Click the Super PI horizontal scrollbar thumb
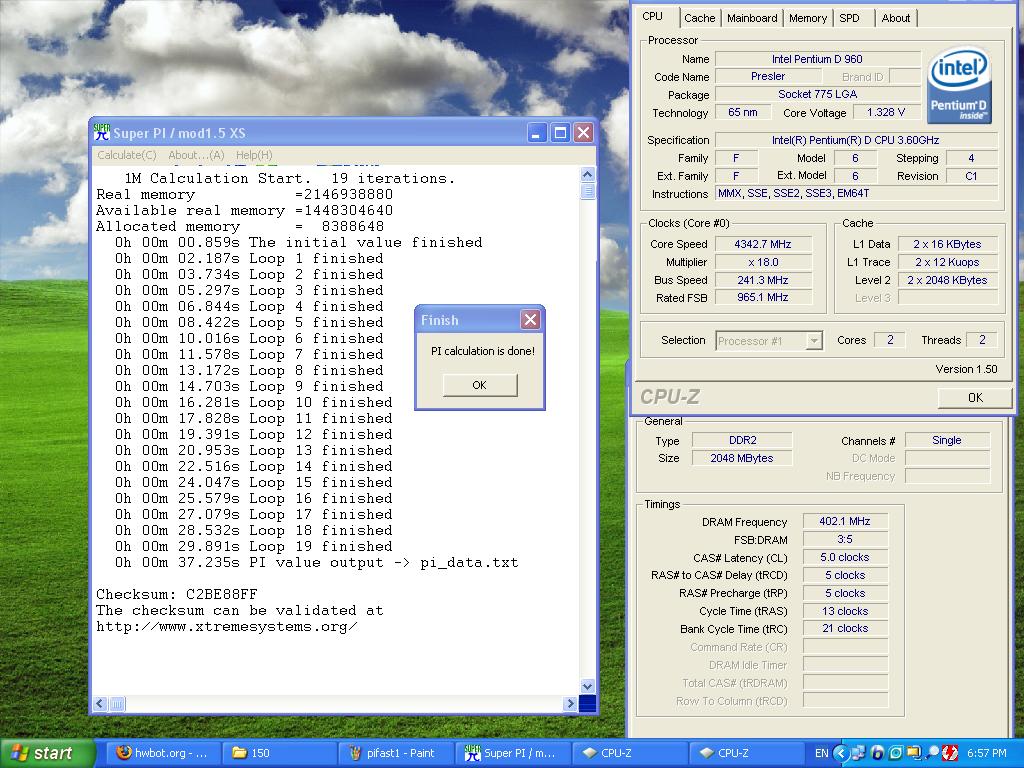The image size is (1024, 768). coord(117,703)
